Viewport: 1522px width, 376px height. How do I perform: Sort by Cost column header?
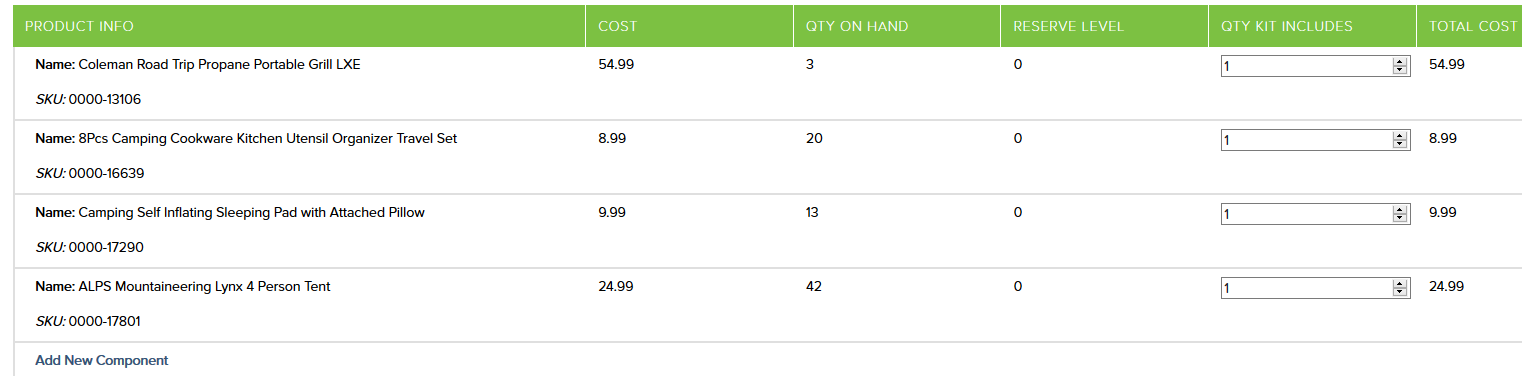point(617,26)
